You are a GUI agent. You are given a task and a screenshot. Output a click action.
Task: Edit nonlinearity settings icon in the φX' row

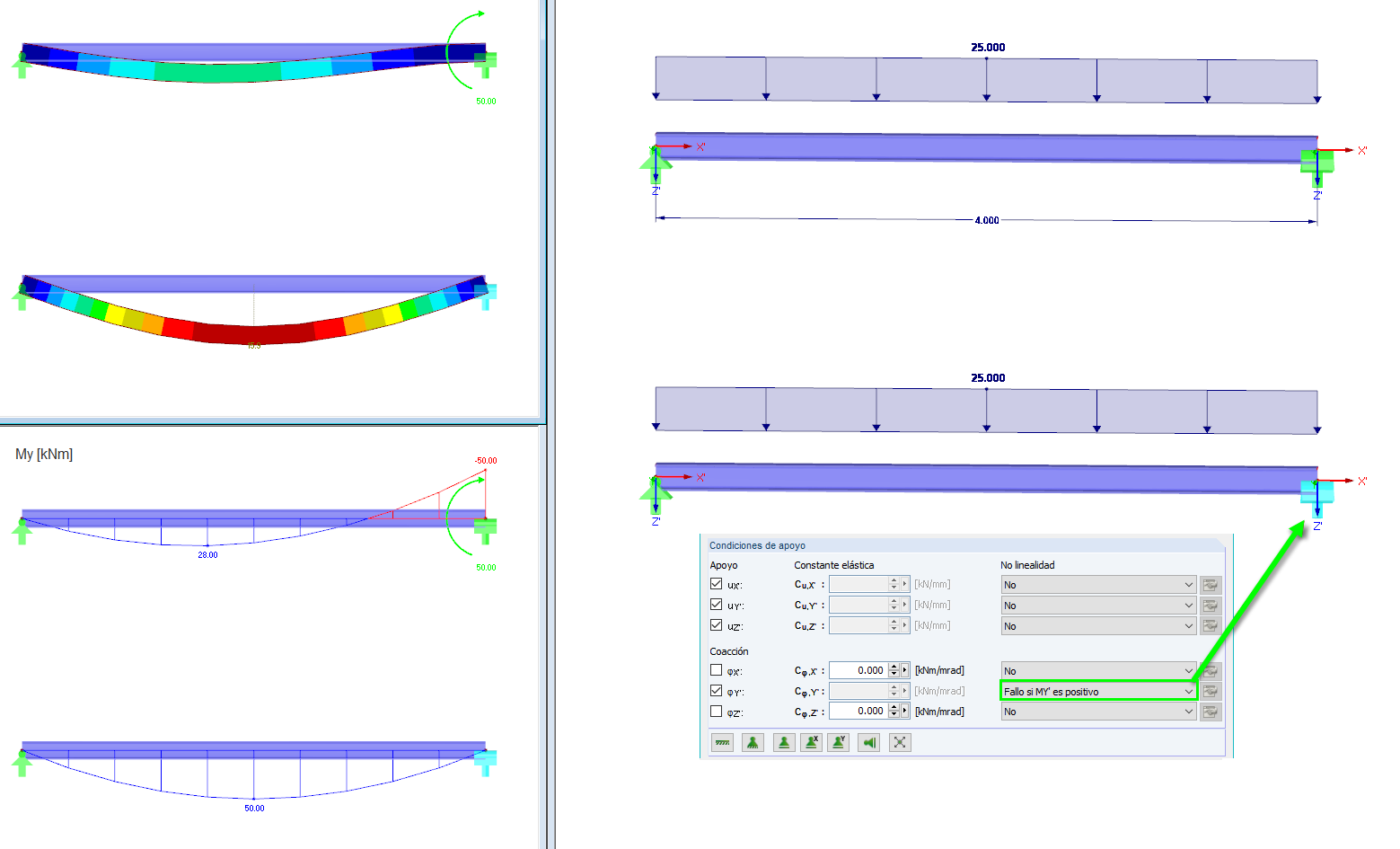1211,671
